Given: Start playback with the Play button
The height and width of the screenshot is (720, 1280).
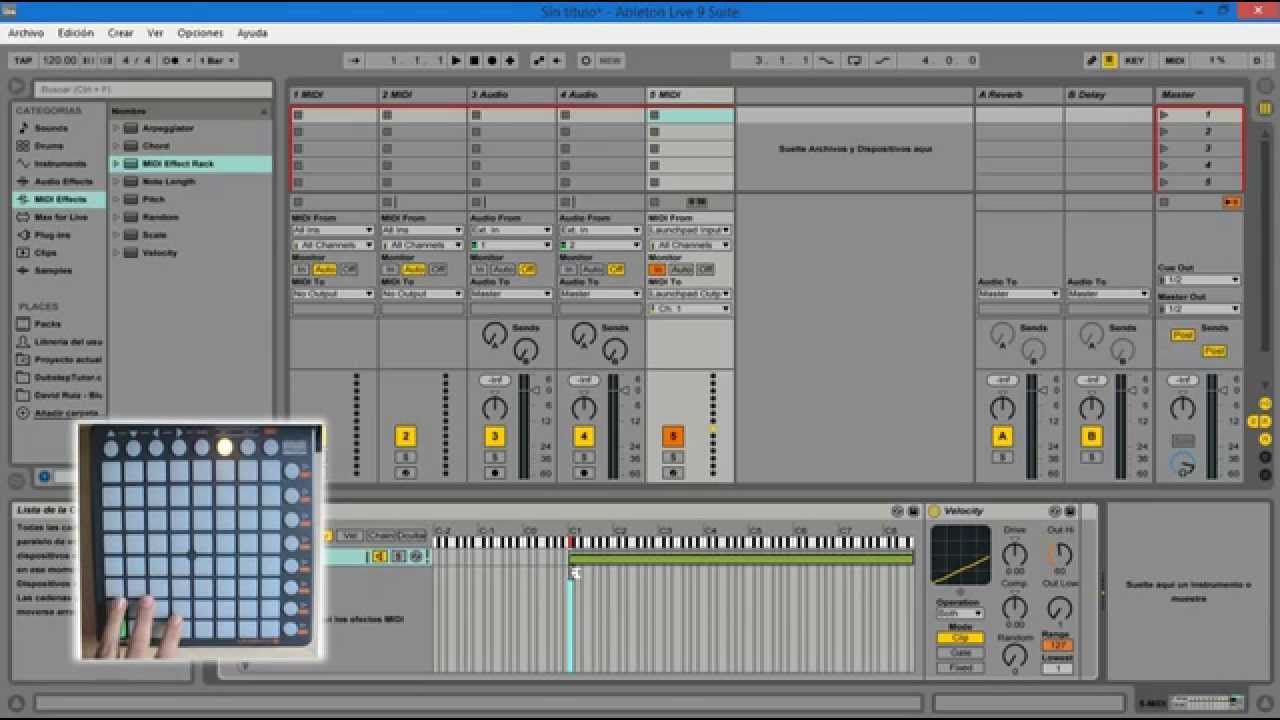Looking at the screenshot, I should click(x=456, y=60).
